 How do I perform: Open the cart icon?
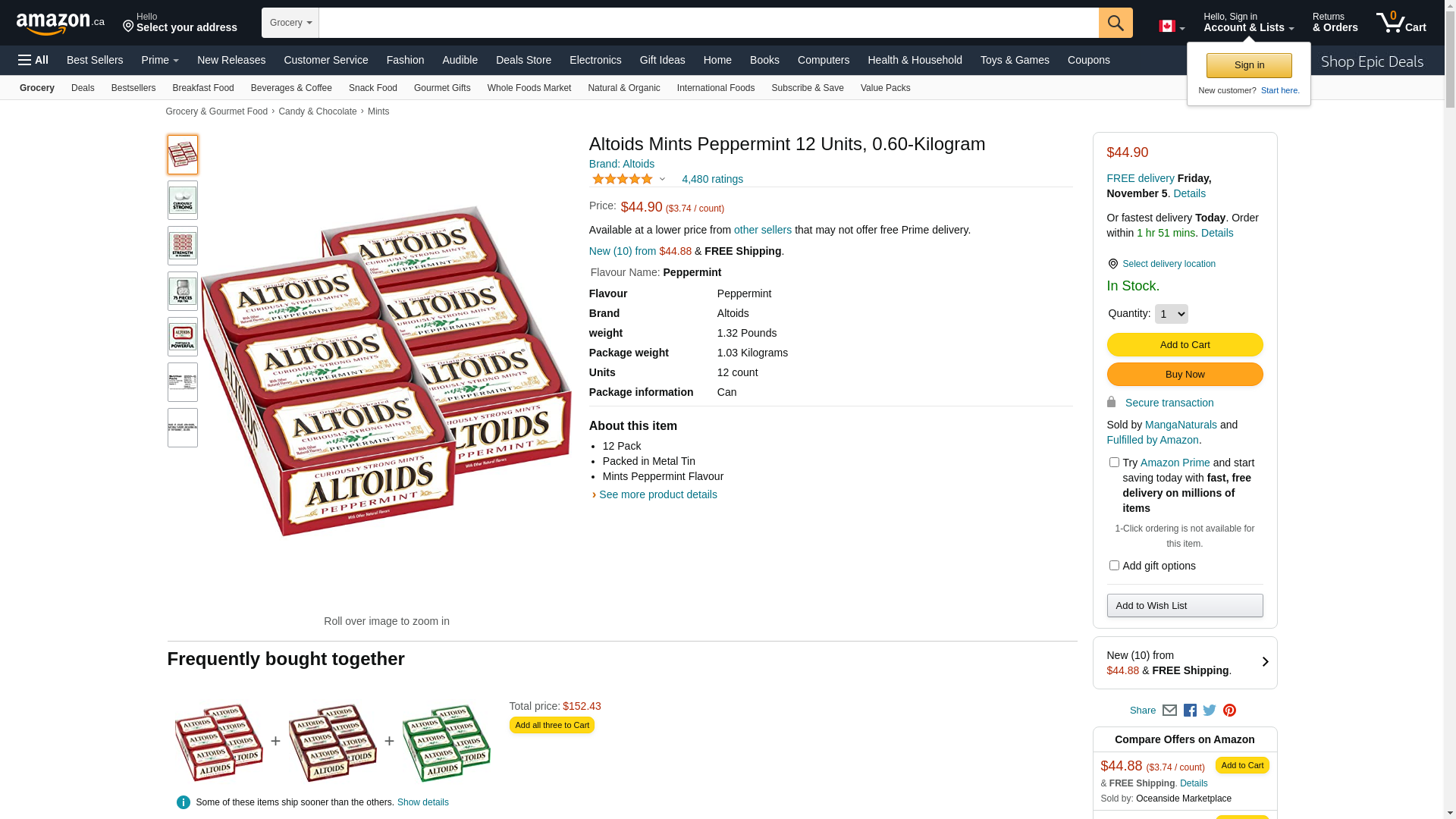point(1401,23)
